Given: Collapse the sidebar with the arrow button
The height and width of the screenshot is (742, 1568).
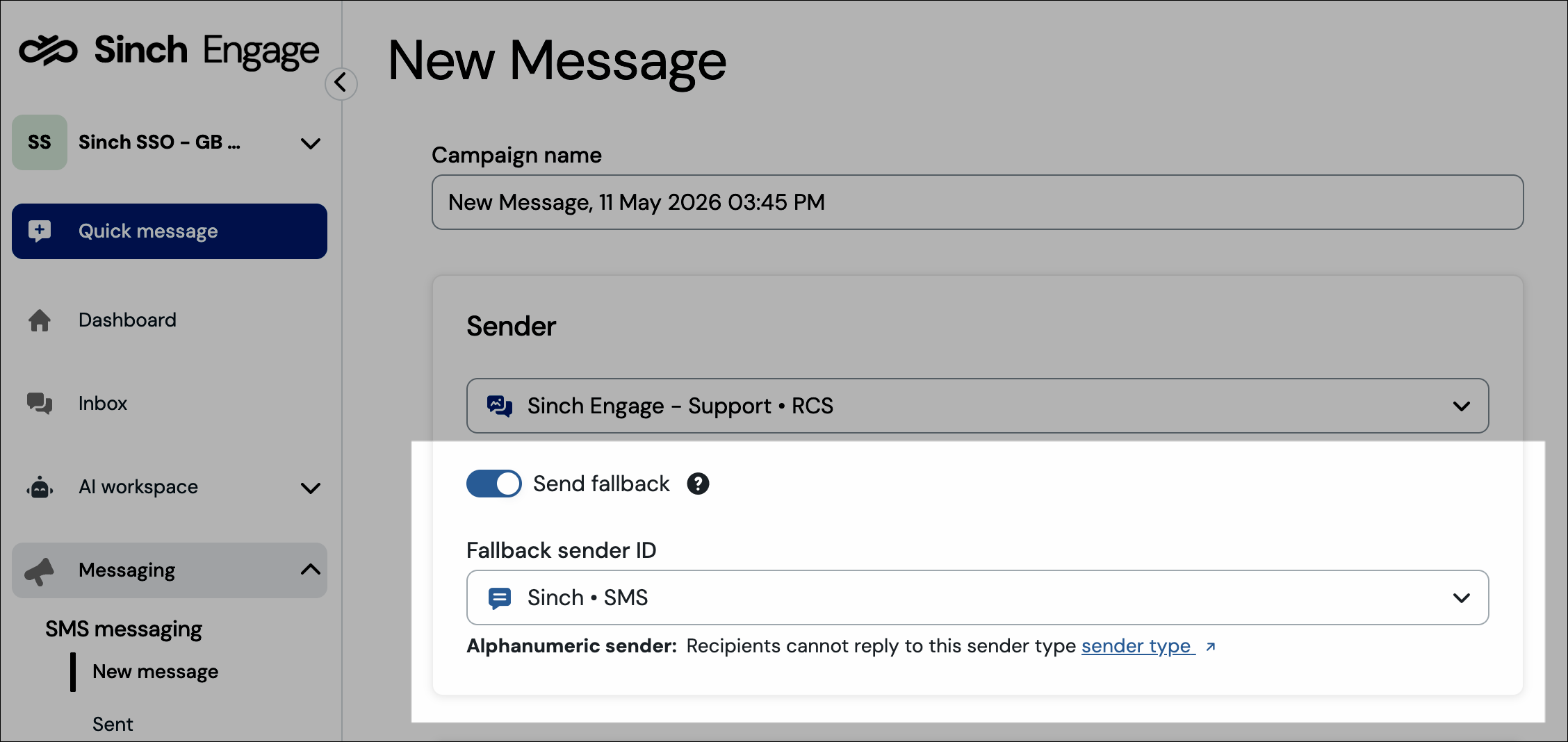Looking at the screenshot, I should pos(341,83).
